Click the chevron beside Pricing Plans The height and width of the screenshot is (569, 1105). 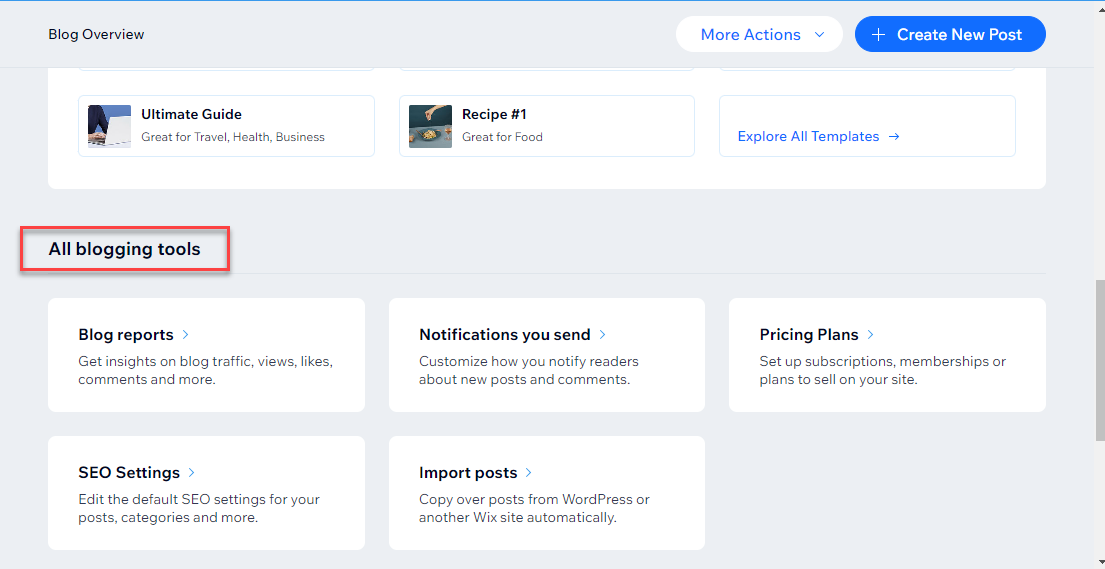(x=871, y=335)
